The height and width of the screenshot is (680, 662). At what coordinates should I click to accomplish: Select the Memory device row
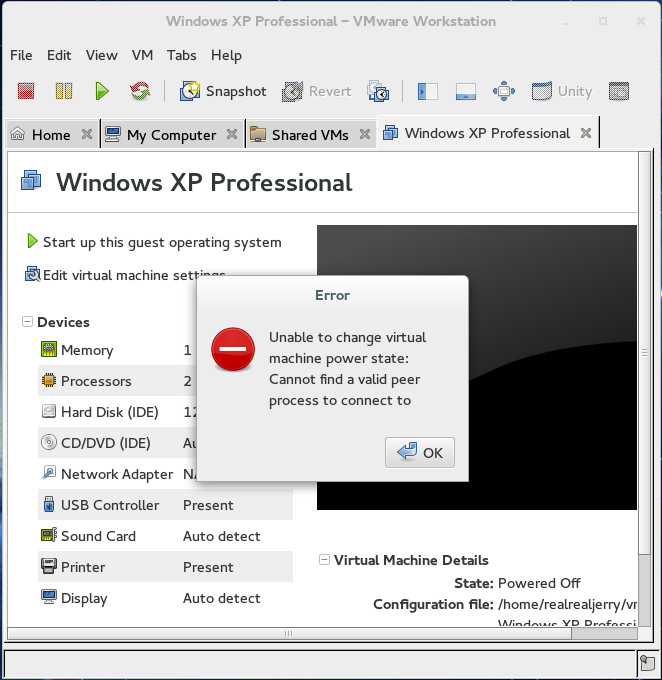pyautogui.click(x=117, y=350)
